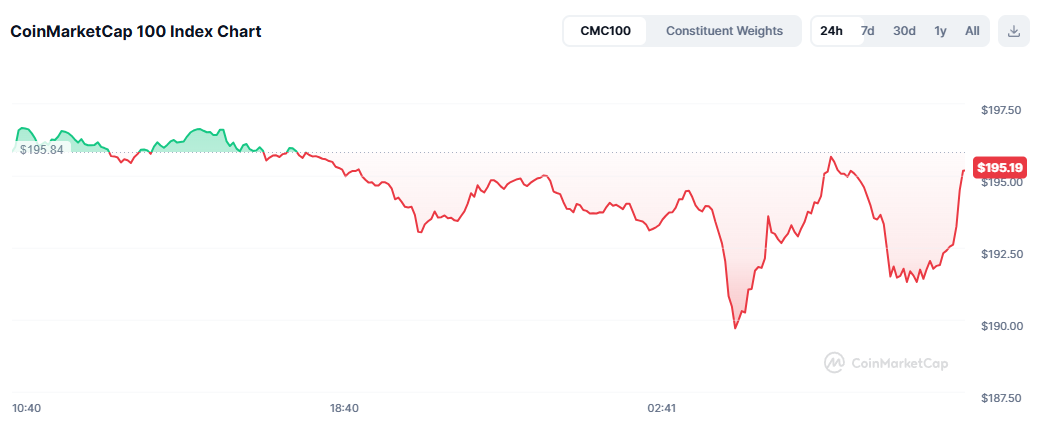The image size is (1043, 430).
Task: Show the All time range
Action: 972,31
